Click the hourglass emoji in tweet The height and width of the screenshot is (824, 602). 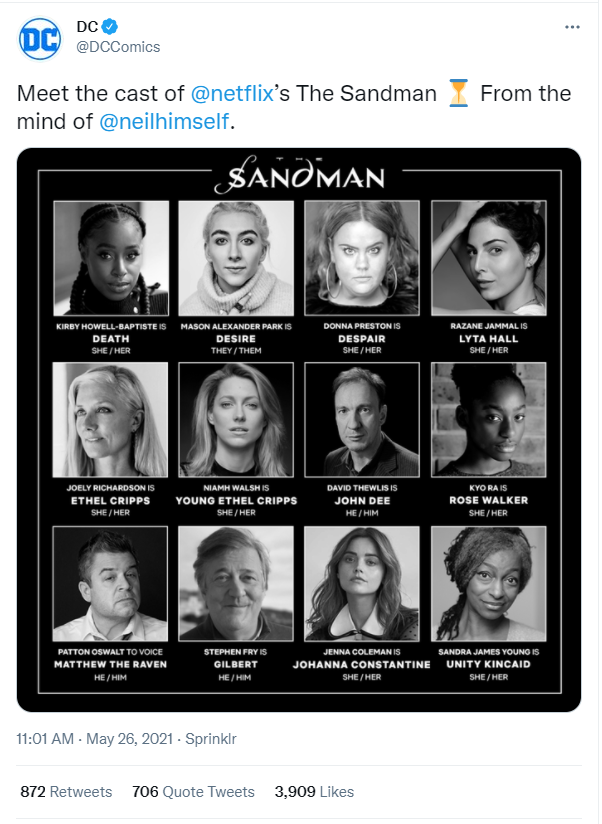[x=459, y=94]
